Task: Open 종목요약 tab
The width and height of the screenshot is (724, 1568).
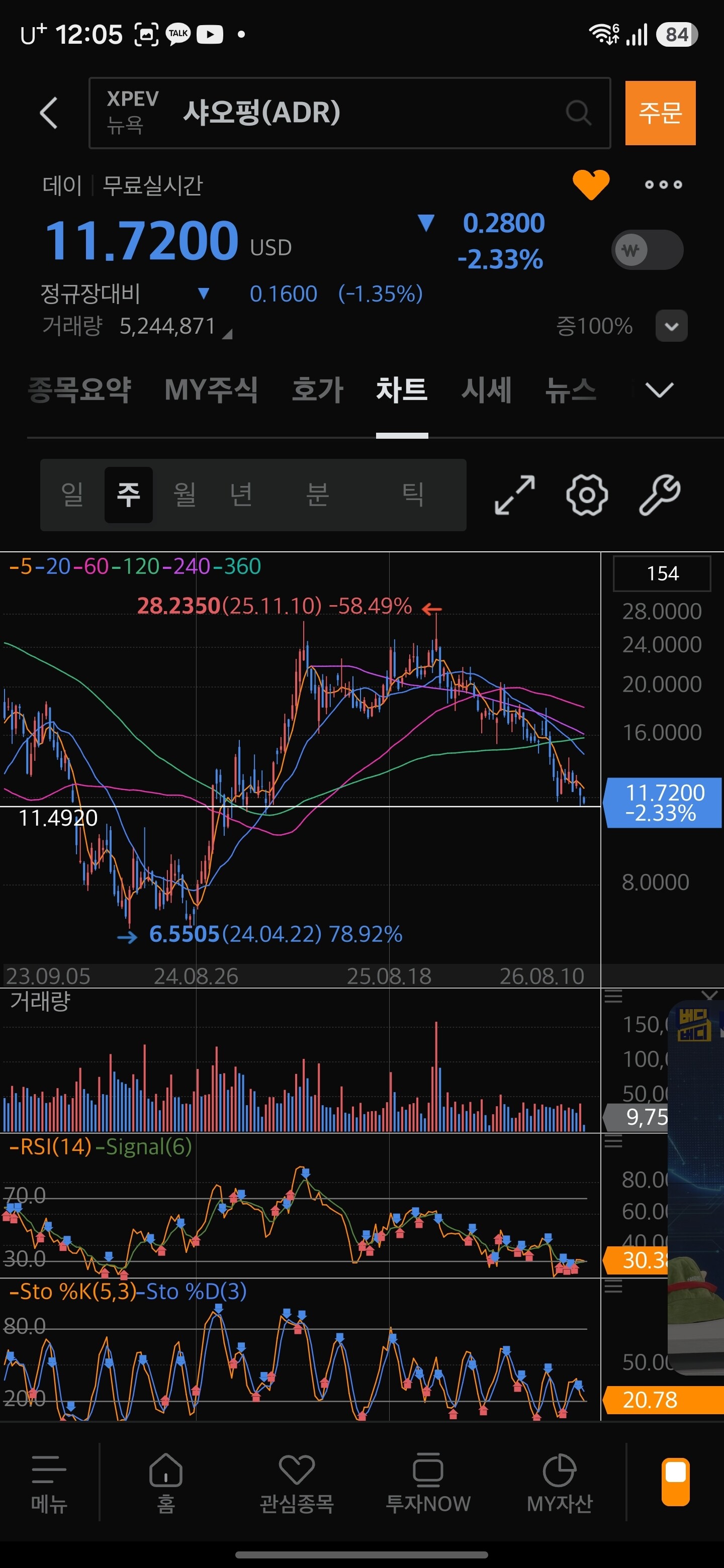Action: coord(80,389)
